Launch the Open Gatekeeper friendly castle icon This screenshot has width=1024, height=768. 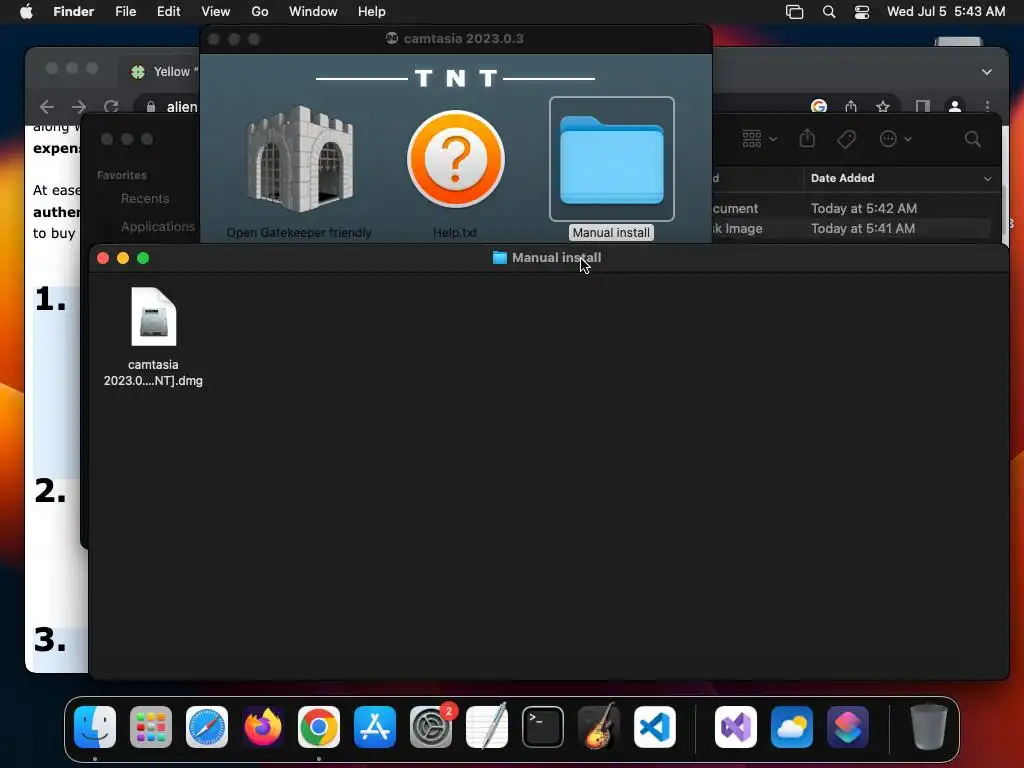tap(300, 159)
